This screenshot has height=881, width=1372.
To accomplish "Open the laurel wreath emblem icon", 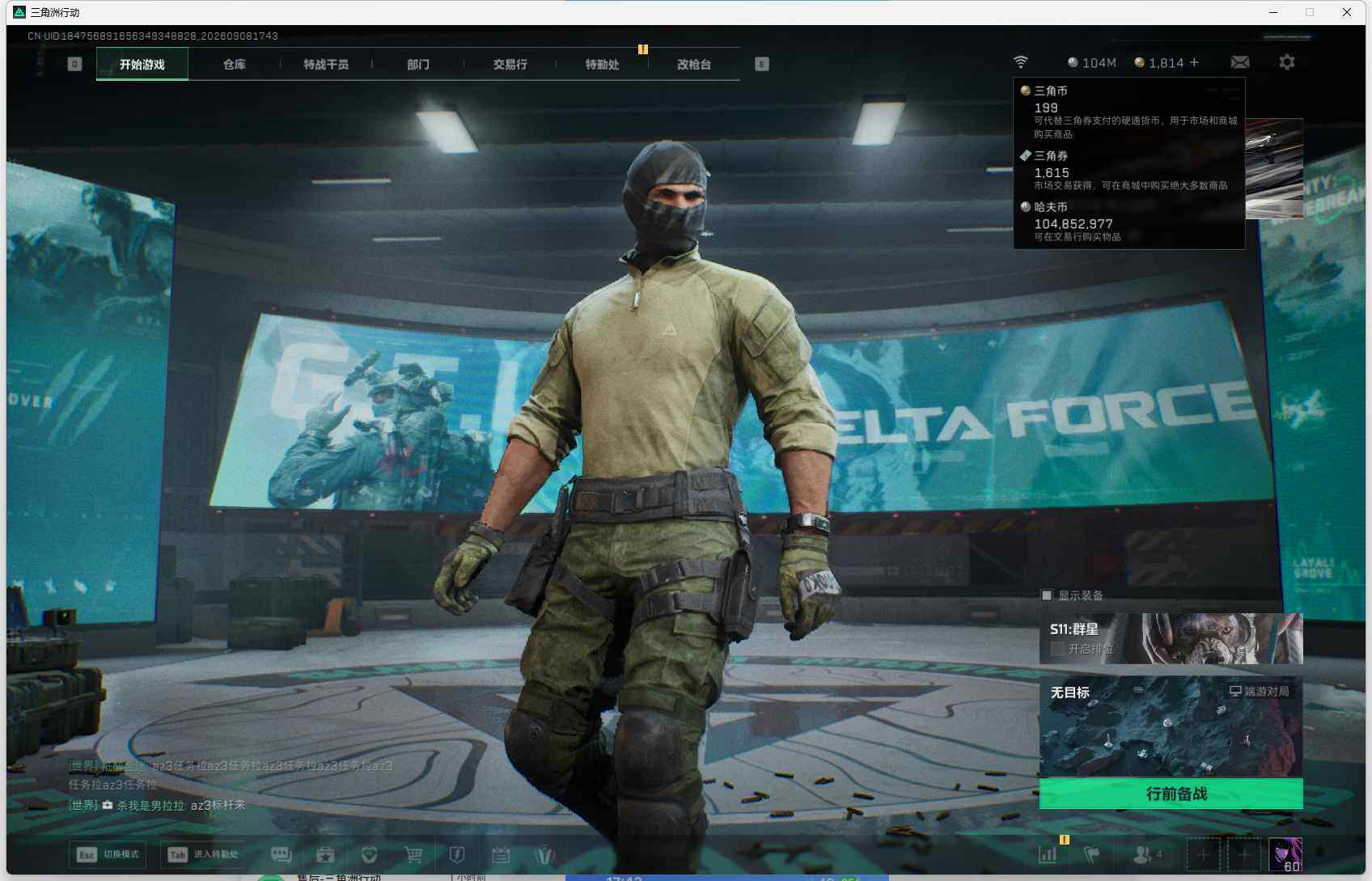I will pyautogui.click(x=544, y=855).
